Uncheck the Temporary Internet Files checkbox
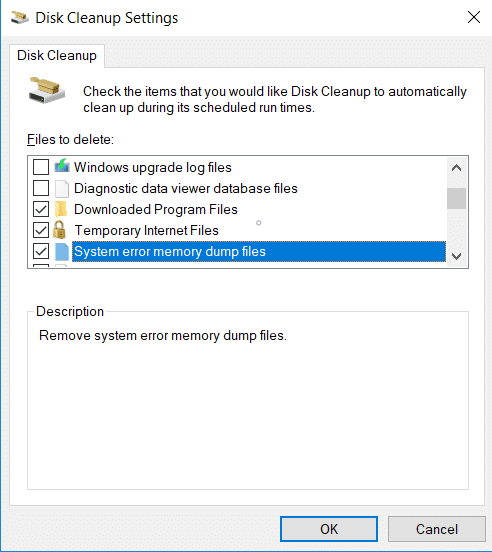 click(41, 230)
